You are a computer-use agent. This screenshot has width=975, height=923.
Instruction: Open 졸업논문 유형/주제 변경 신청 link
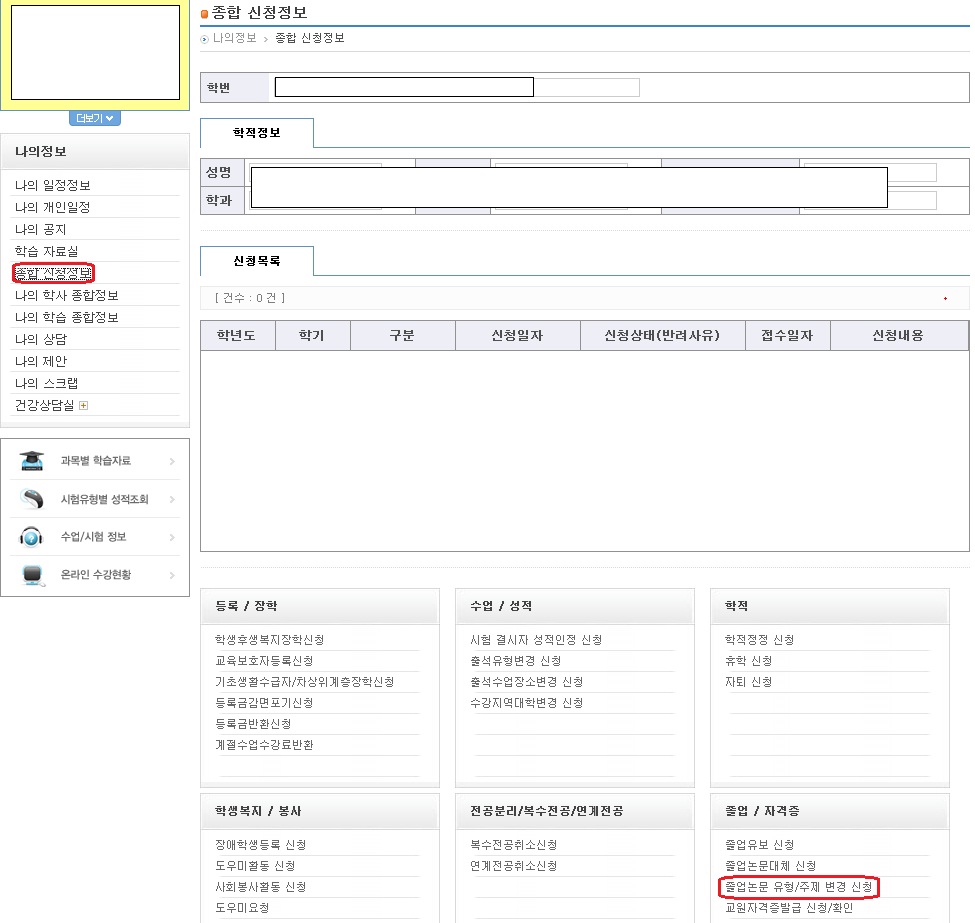tap(798, 887)
